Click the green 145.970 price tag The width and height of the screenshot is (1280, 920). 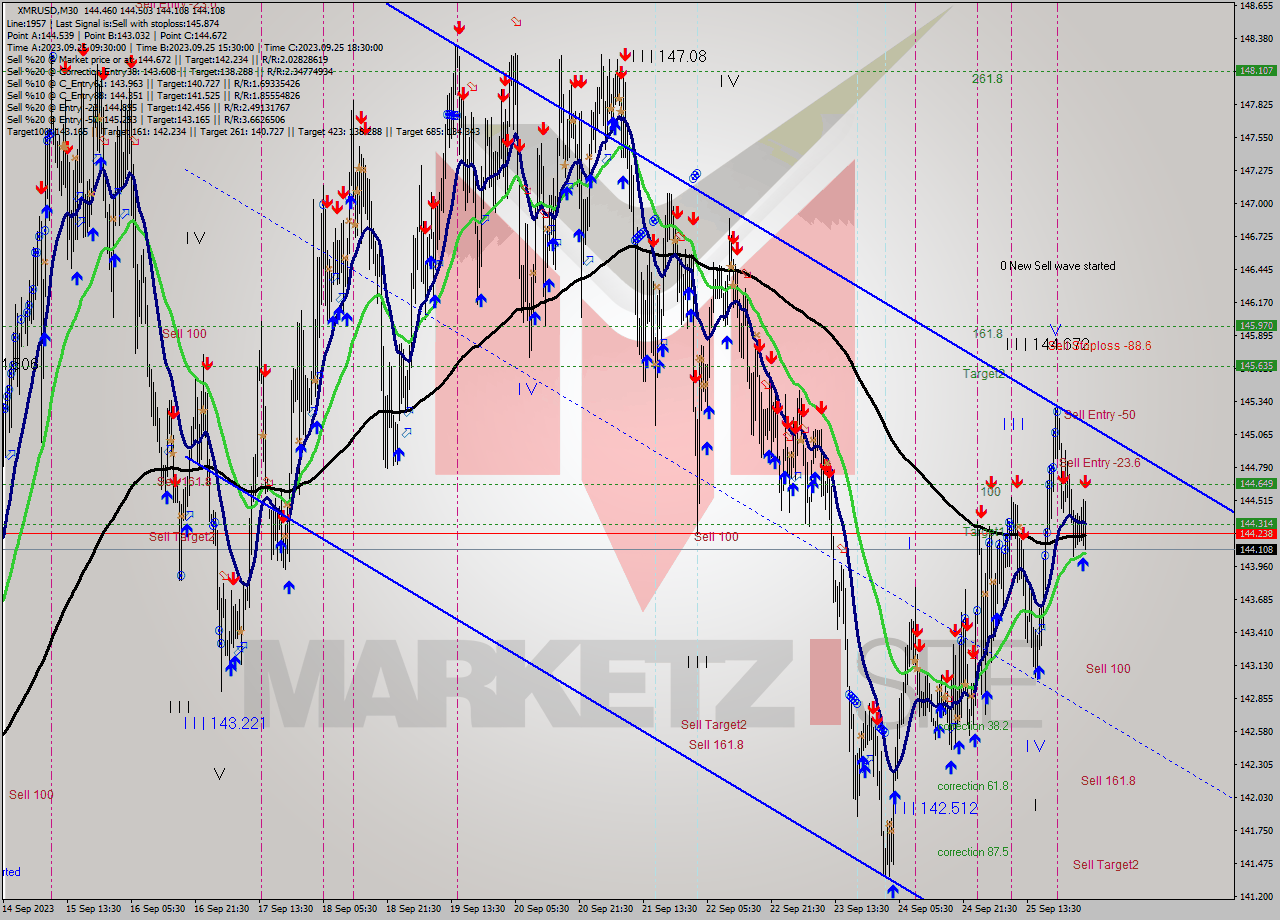pos(1256,326)
